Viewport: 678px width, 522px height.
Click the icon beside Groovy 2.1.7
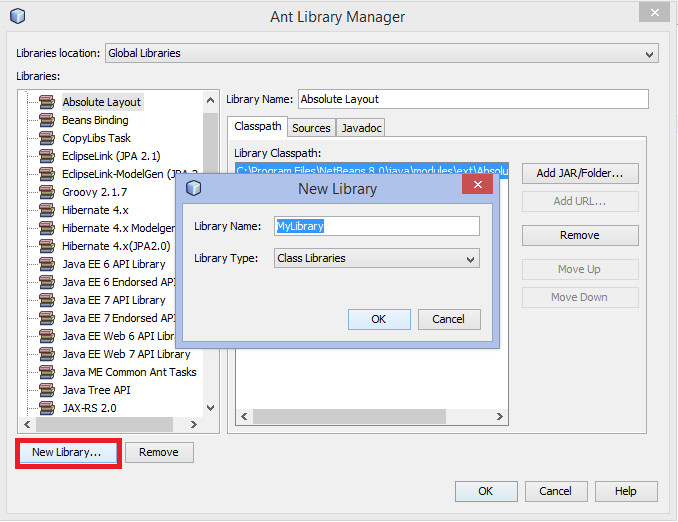pos(45,192)
